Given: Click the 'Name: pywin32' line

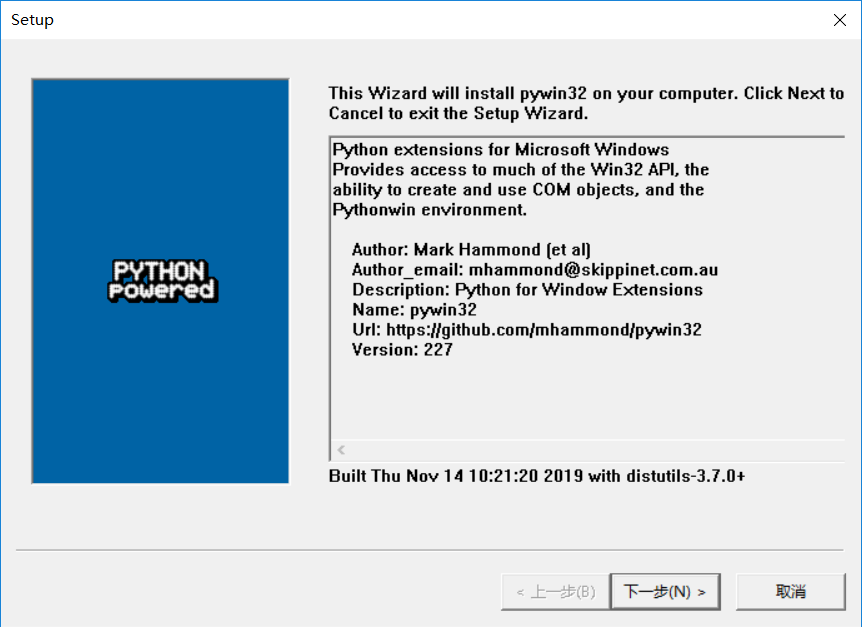Looking at the screenshot, I should pyautogui.click(x=415, y=310).
